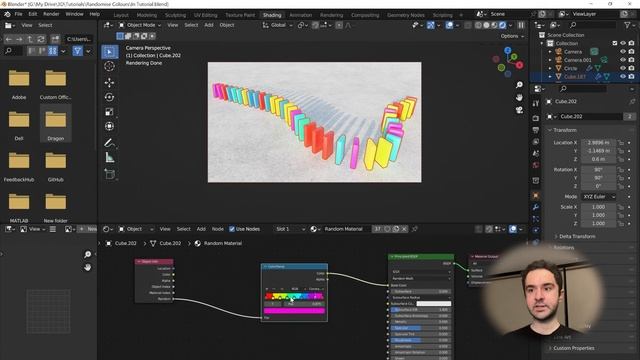This screenshot has width=640, height=360.
Task: Open the GitHub folder
Action: (x=56, y=165)
